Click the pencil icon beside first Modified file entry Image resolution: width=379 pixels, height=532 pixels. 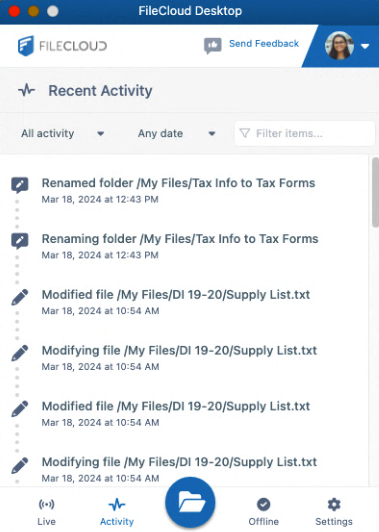[20, 297]
